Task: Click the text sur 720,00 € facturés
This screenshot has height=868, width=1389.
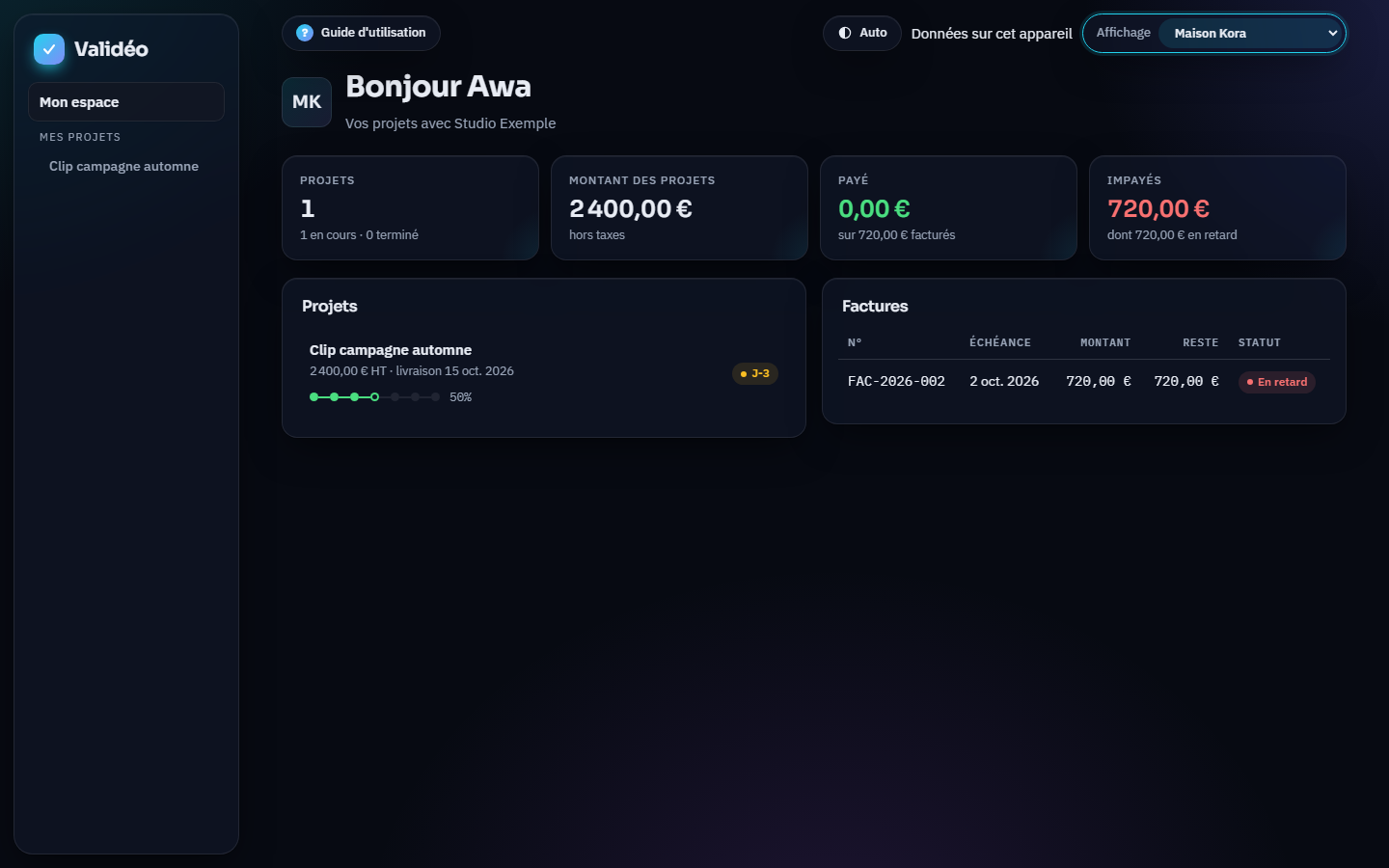Action: pos(896,235)
